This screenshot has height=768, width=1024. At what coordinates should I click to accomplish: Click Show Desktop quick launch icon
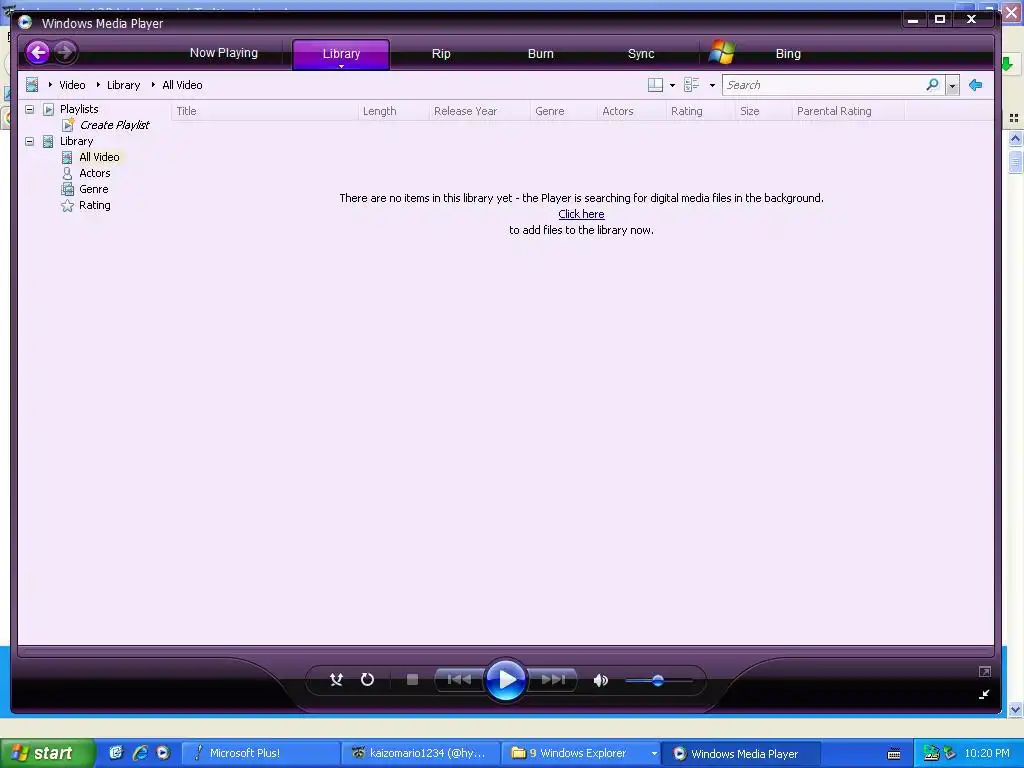(x=116, y=753)
